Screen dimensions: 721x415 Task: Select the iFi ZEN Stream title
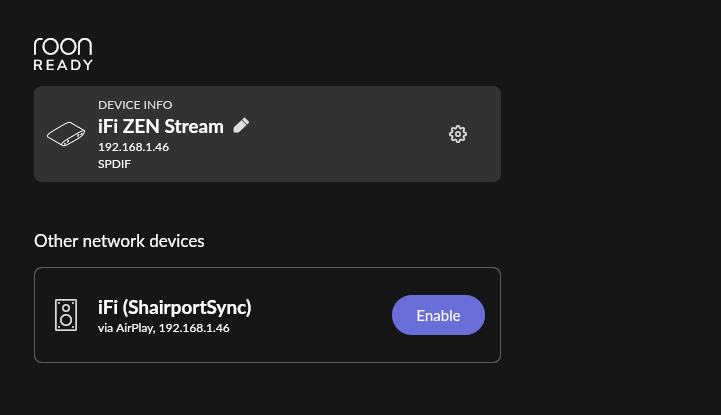[160, 126]
